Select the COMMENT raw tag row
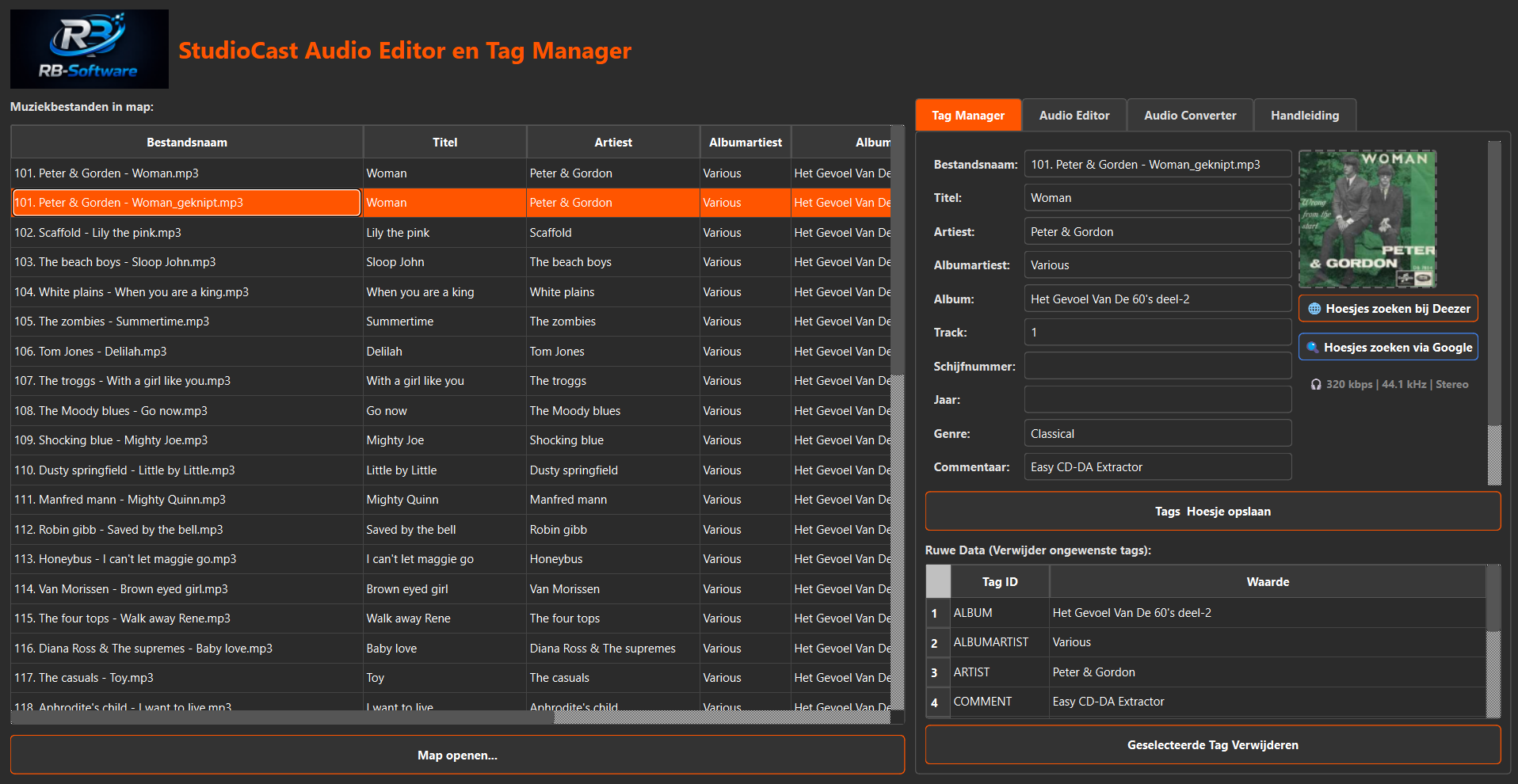The width and height of the screenshot is (1518, 784). pyautogui.click(x=1206, y=702)
